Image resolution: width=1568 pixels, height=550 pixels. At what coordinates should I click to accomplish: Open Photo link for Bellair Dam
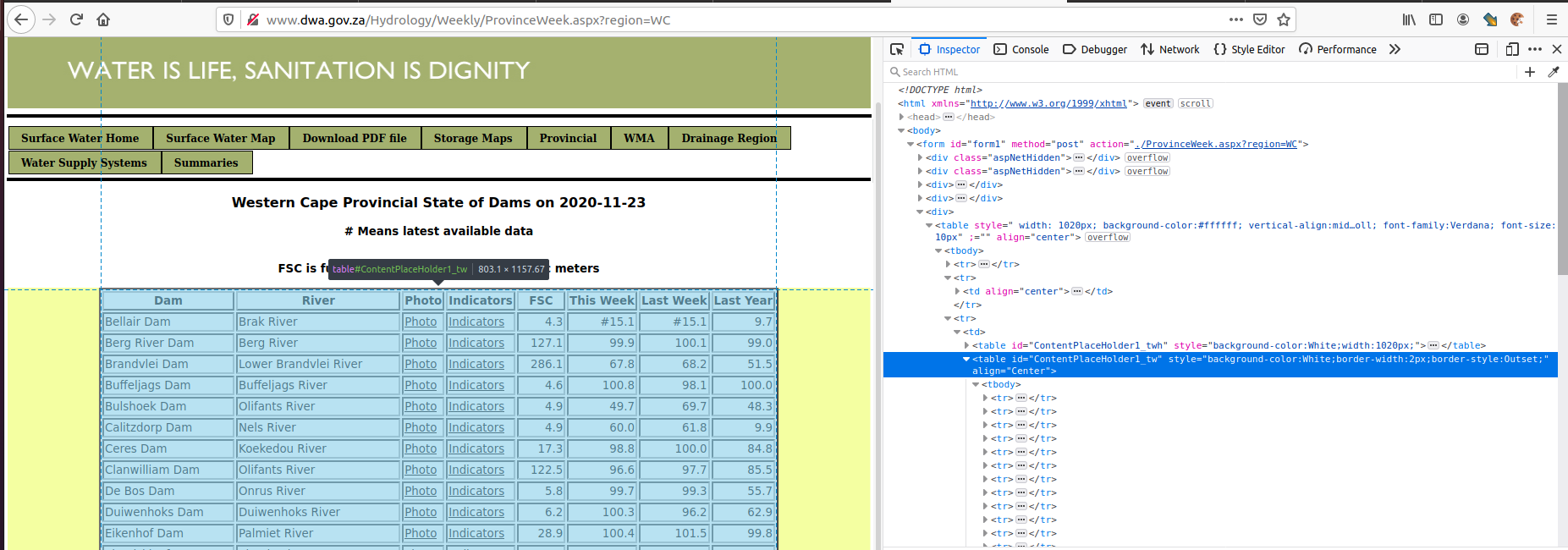pyautogui.click(x=421, y=322)
